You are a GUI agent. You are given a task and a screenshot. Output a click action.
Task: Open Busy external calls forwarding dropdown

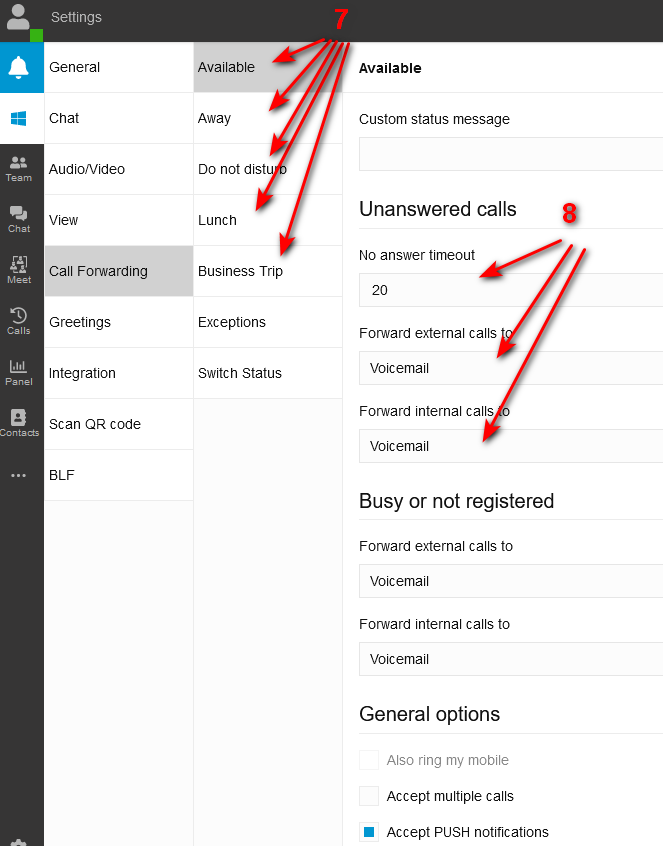510,581
